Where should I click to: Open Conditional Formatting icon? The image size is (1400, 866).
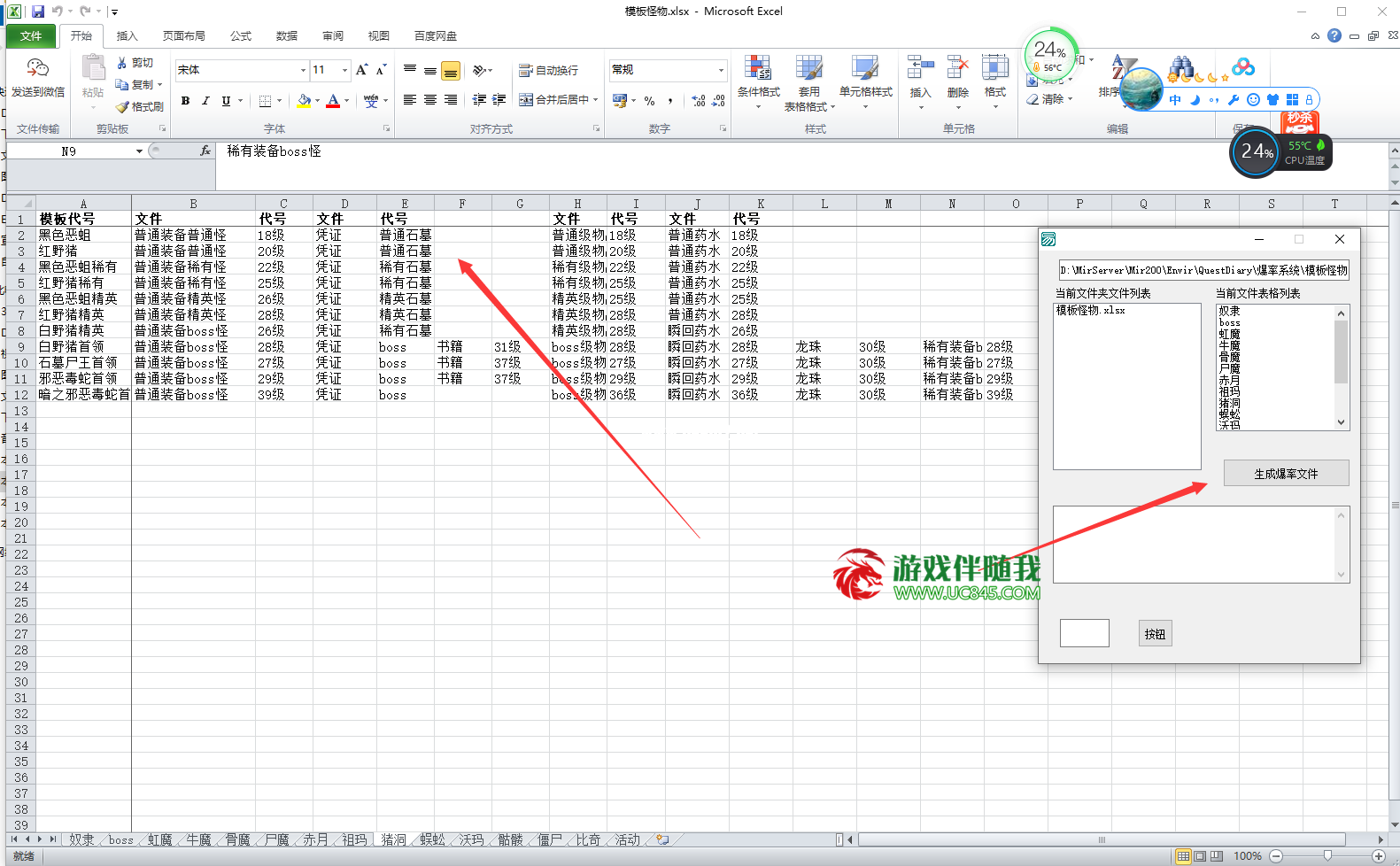758,68
